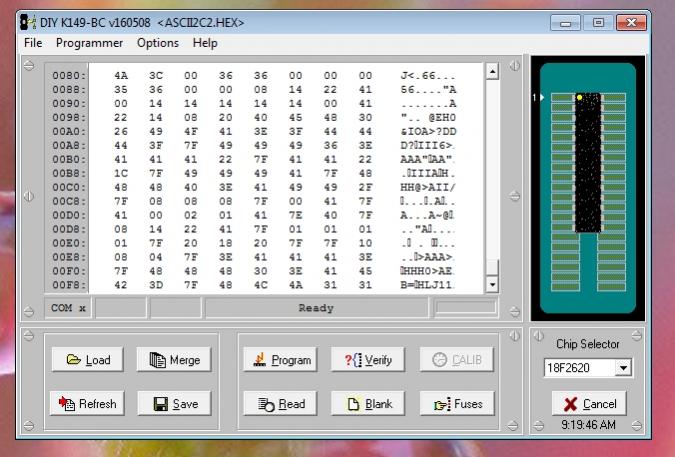Expand the Chip Selector dropdown
Image resolution: width=675 pixels, height=457 pixels.
[623, 368]
